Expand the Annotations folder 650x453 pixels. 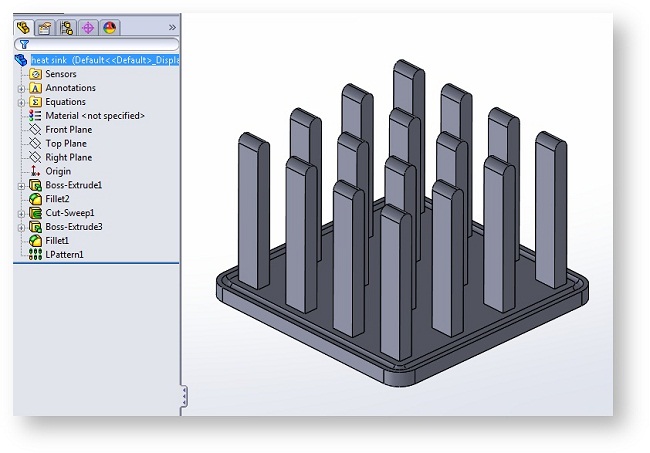pyautogui.click(x=21, y=89)
